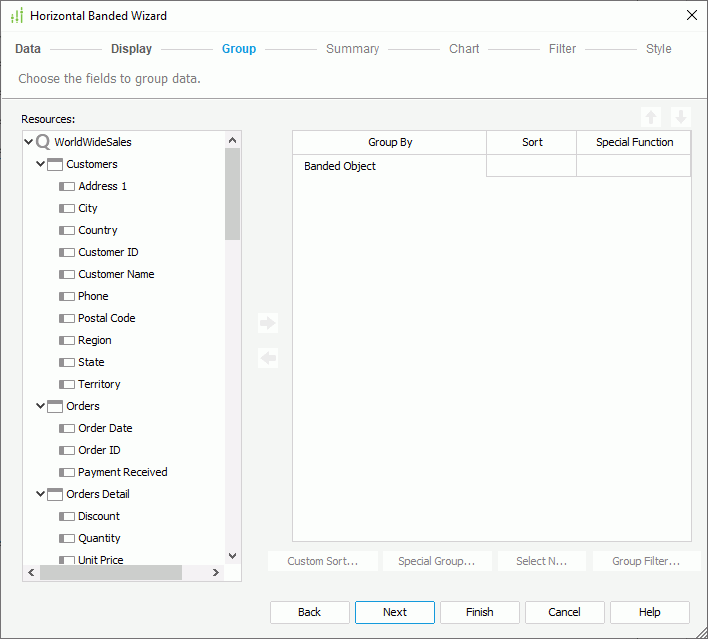Click the move down arrow icon
Screen dimensions: 708x639
pos(681,117)
